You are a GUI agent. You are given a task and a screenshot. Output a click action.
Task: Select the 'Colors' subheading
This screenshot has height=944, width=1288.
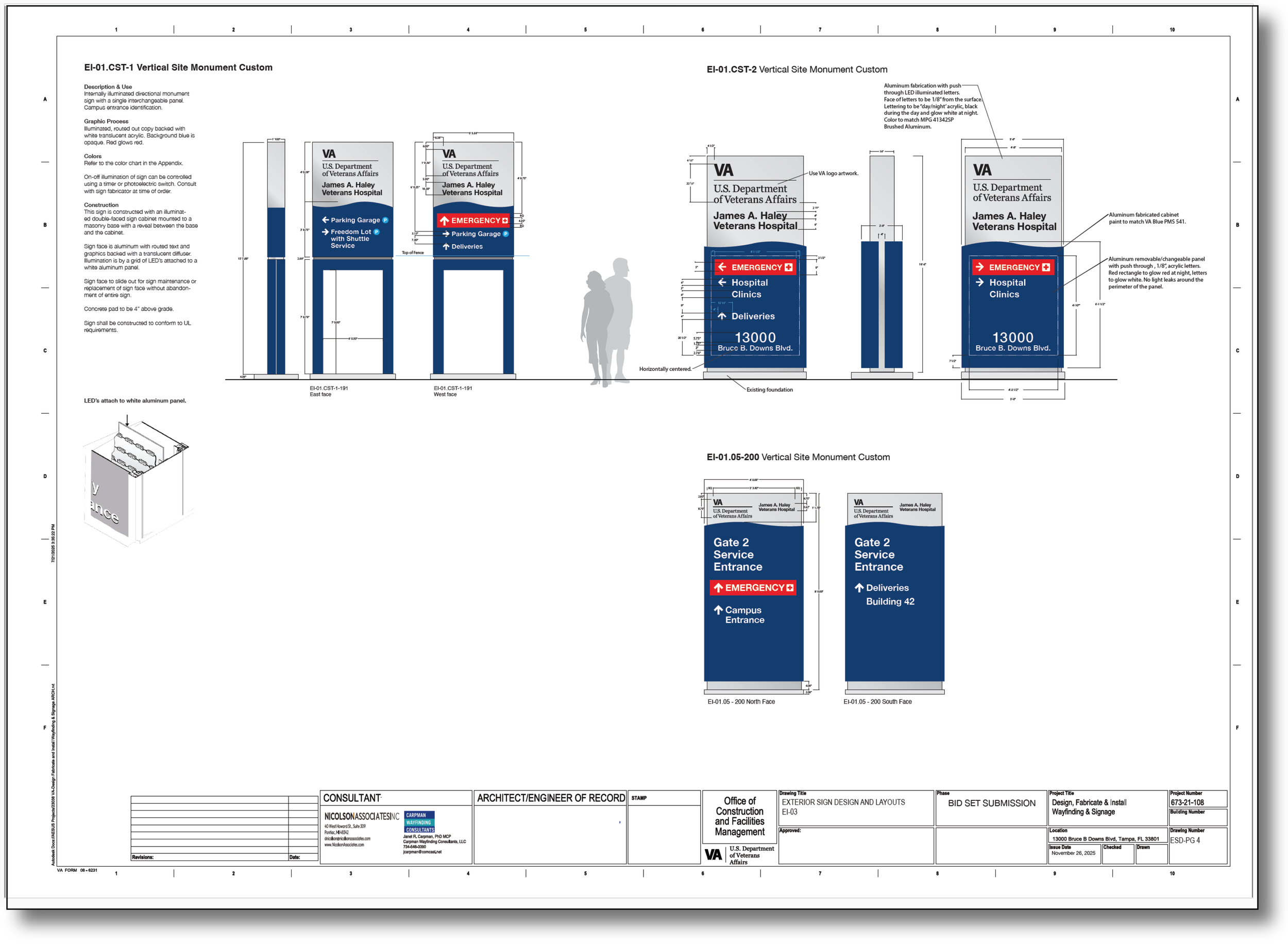[x=93, y=156]
